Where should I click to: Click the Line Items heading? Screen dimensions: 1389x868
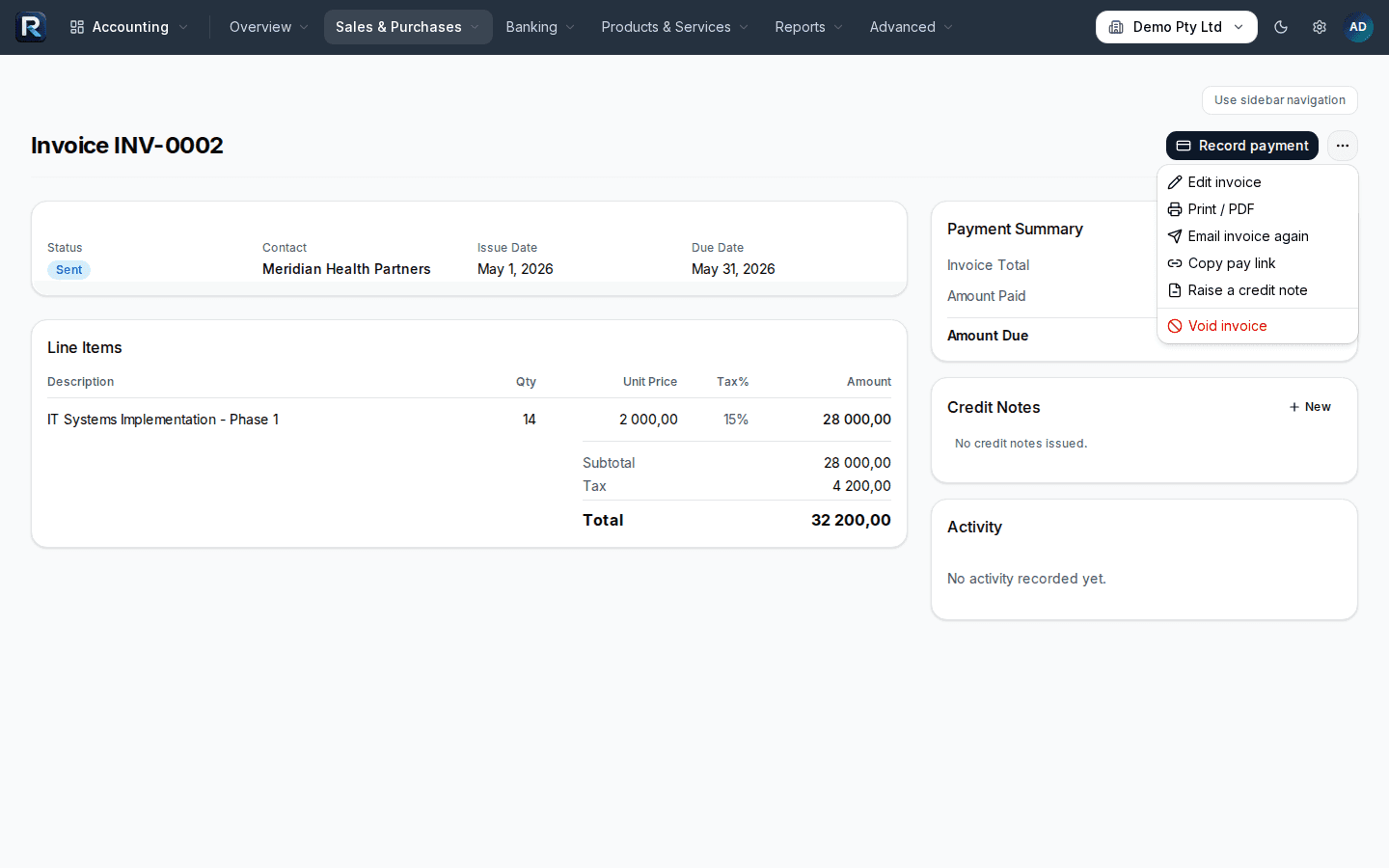click(85, 348)
